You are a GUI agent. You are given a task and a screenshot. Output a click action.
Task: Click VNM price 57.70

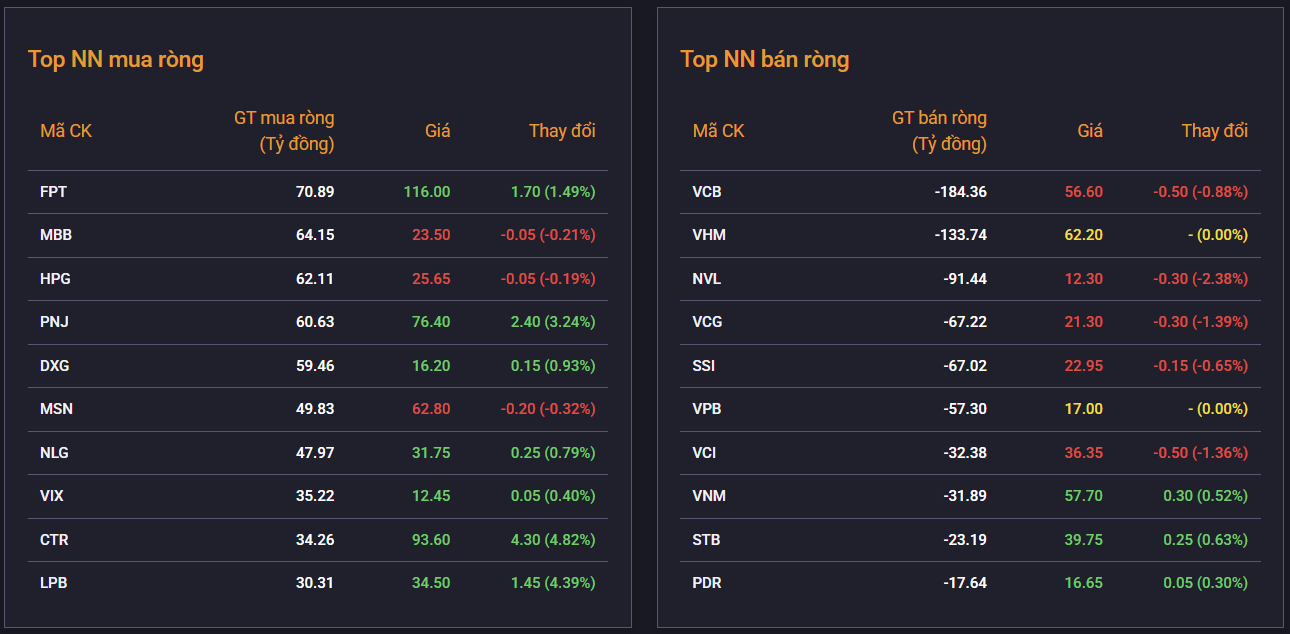(1084, 496)
